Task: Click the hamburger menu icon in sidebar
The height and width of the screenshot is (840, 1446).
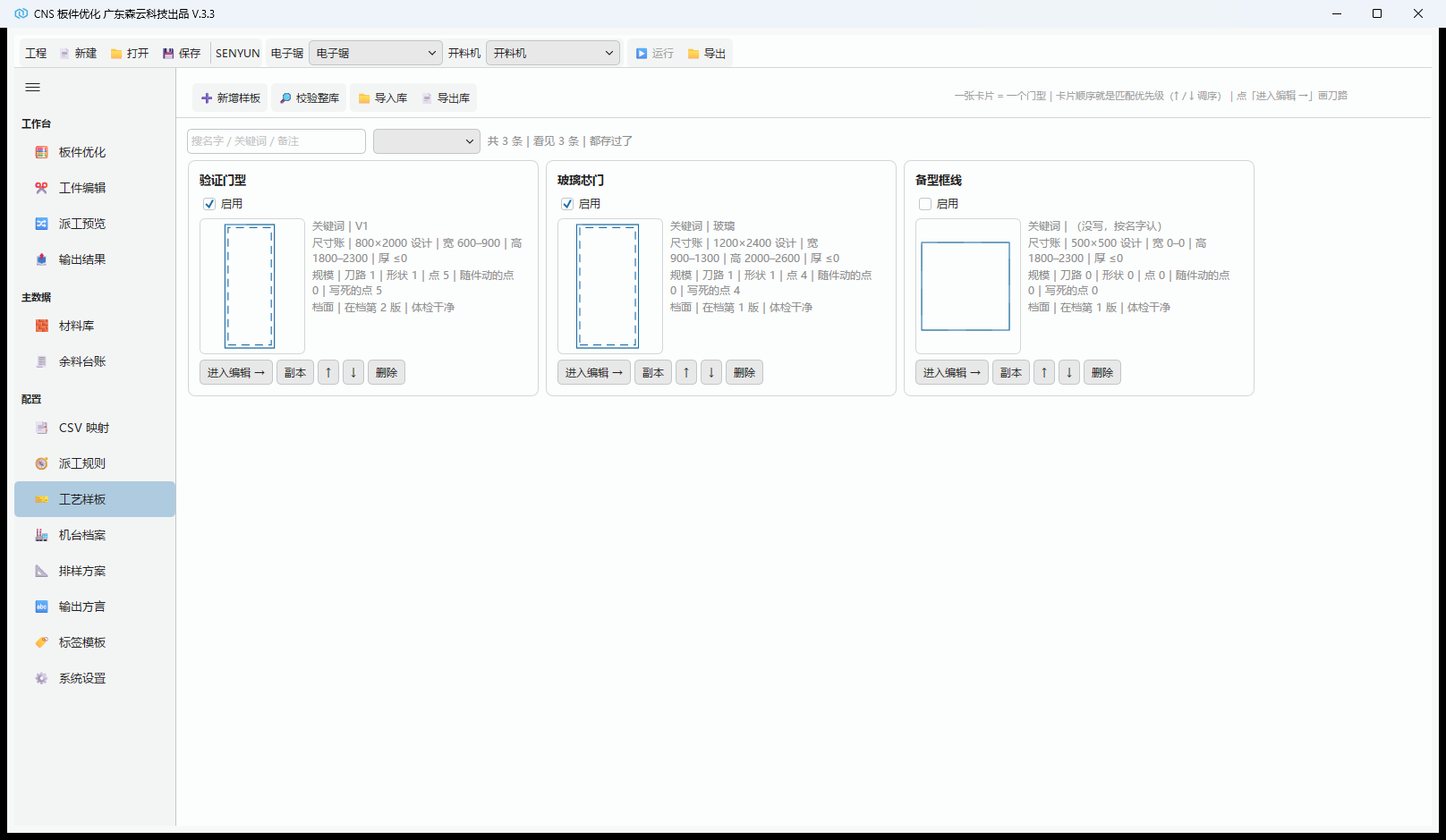Action: (x=33, y=87)
